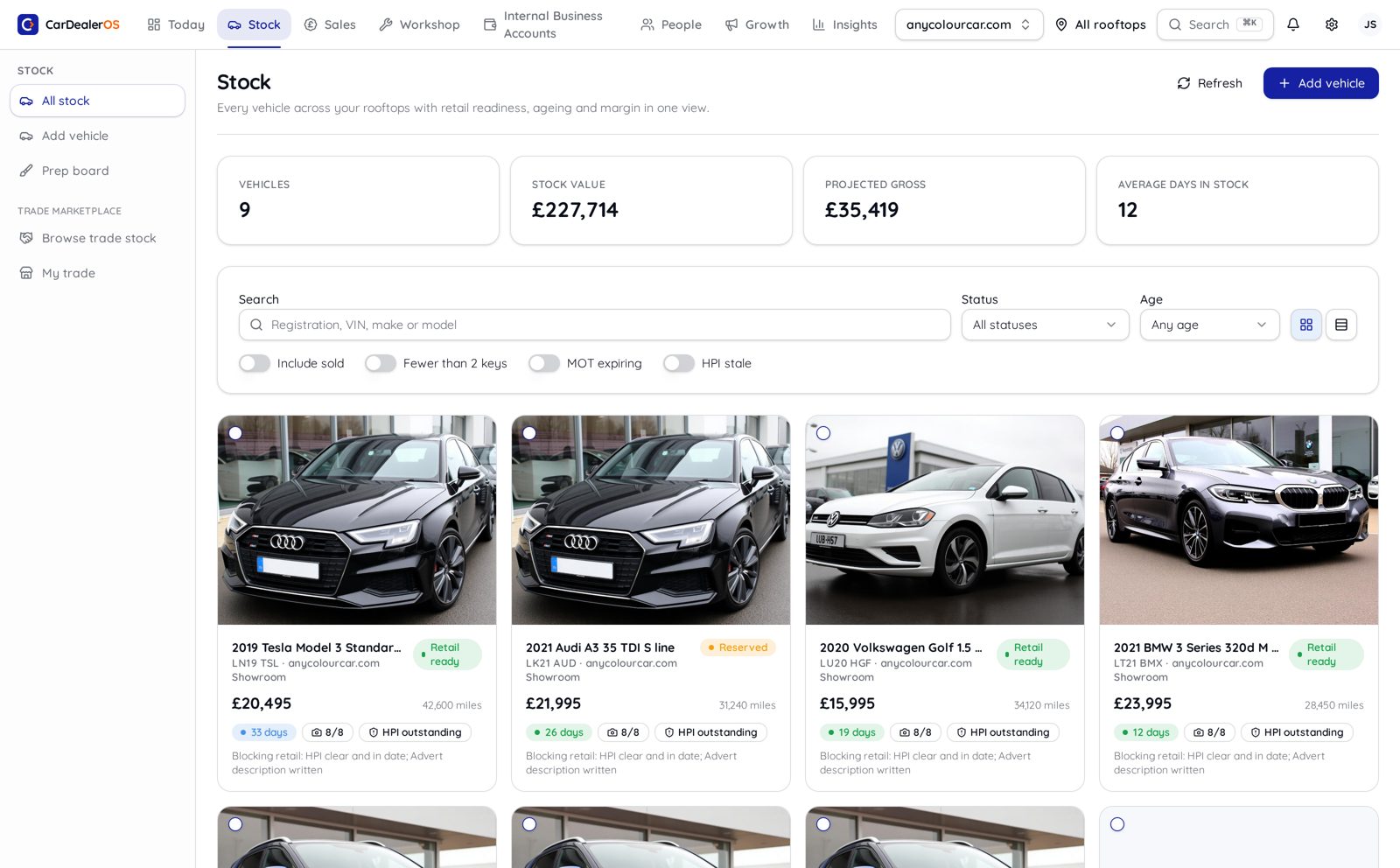The height and width of the screenshot is (868, 1400).
Task: Open My trade in sidebar
Action: point(97,273)
